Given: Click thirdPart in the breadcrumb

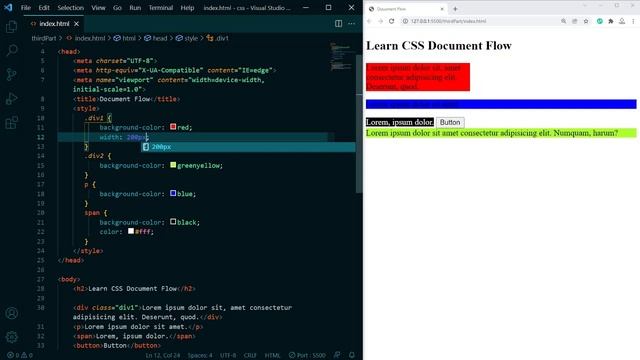Looking at the screenshot, I should (44, 38).
